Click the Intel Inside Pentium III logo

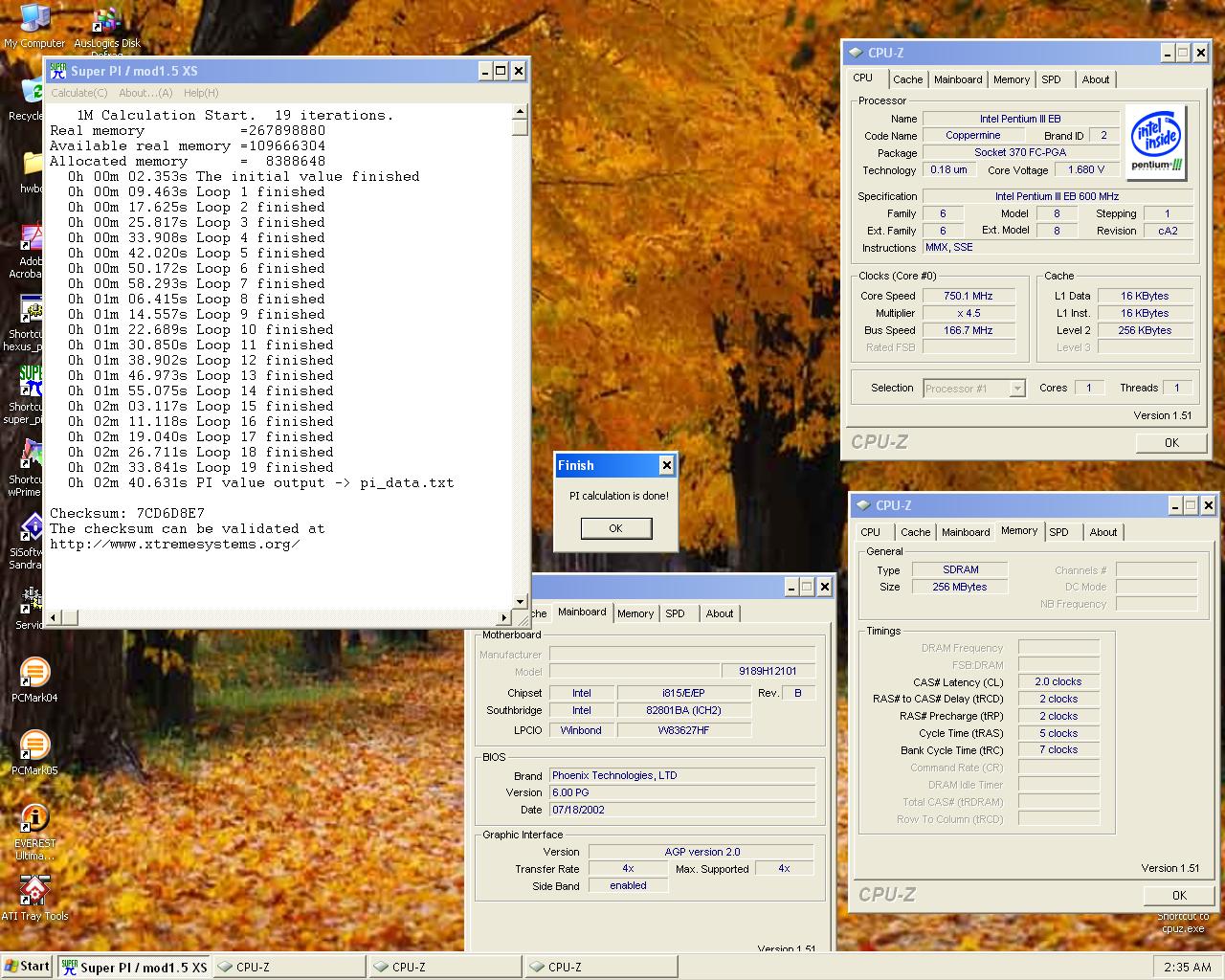click(1156, 142)
